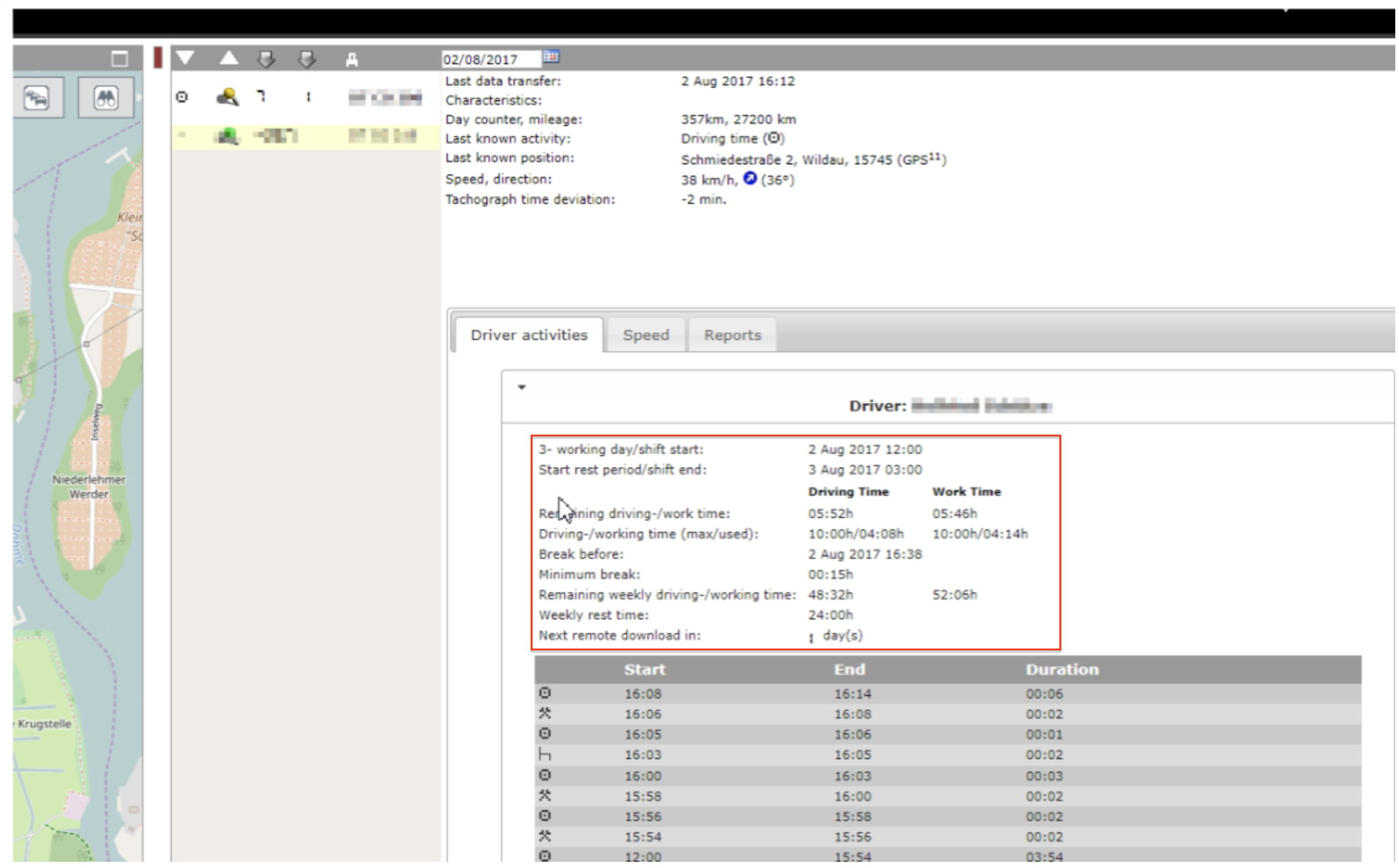Click the white up triangle sort arrow
Image resolution: width=1399 pixels, height=868 pixels.
(x=229, y=58)
